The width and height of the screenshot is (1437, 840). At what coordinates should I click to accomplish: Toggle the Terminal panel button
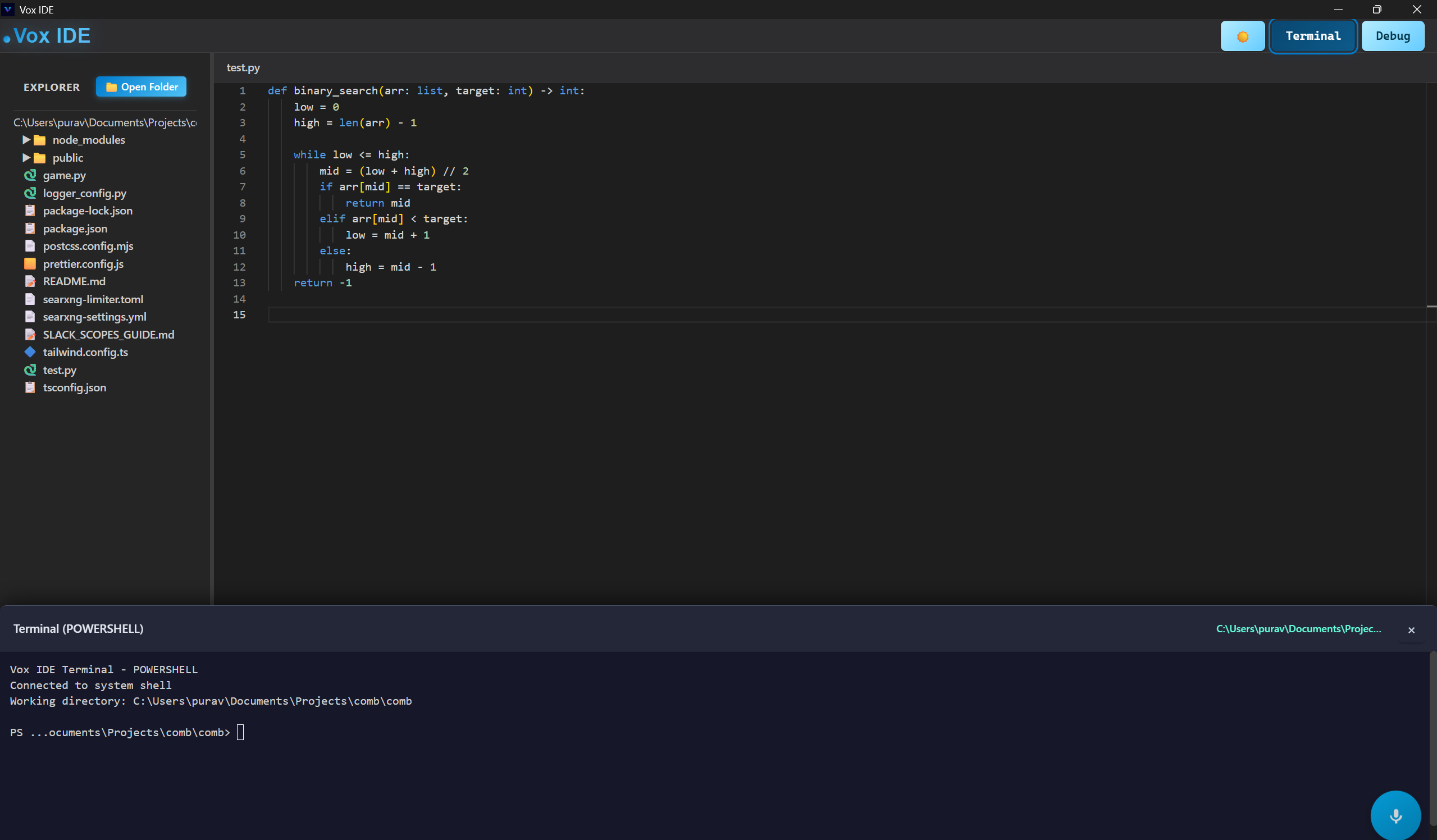1312,36
